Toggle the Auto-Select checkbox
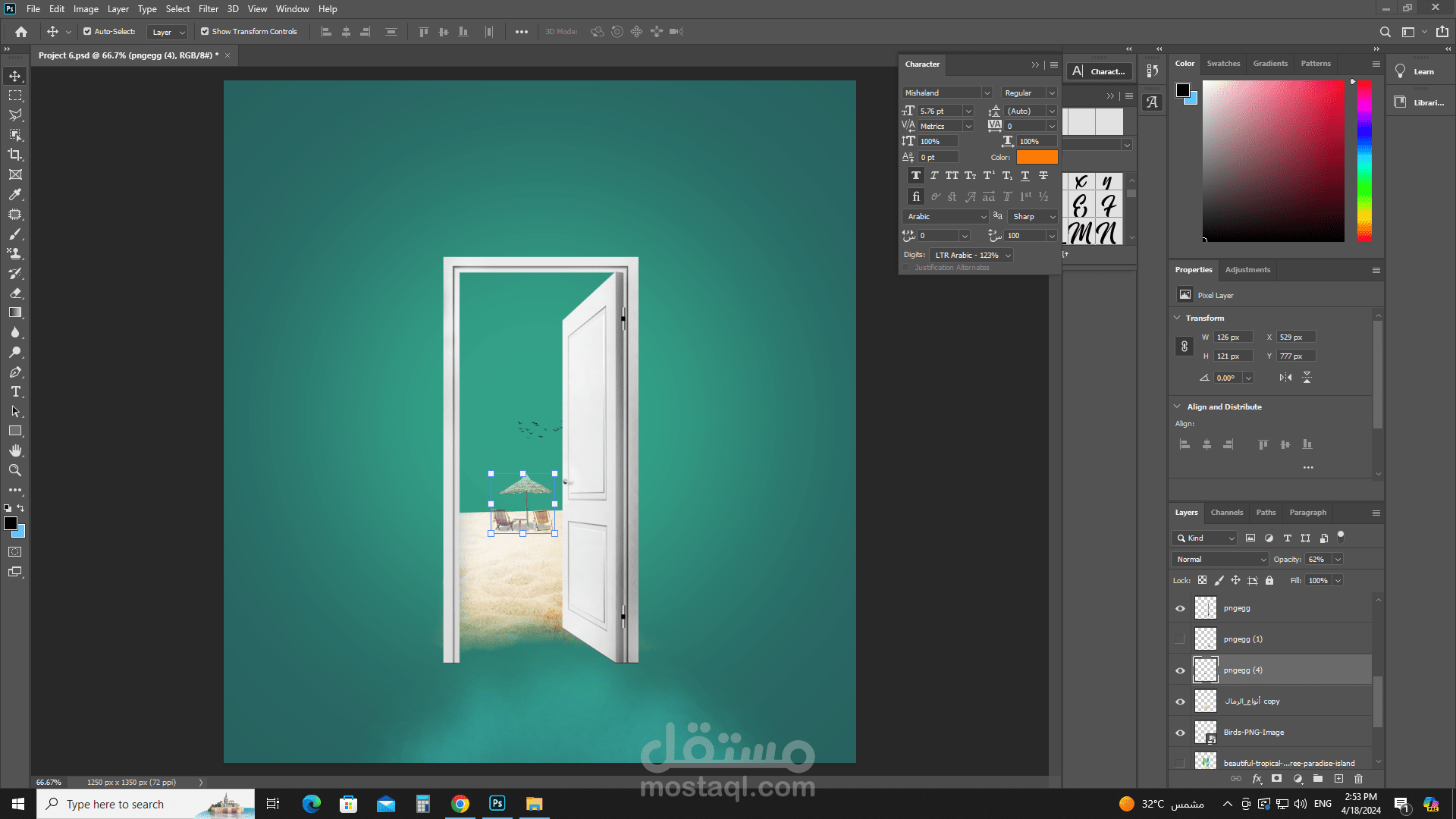1456x819 pixels. point(87,32)
